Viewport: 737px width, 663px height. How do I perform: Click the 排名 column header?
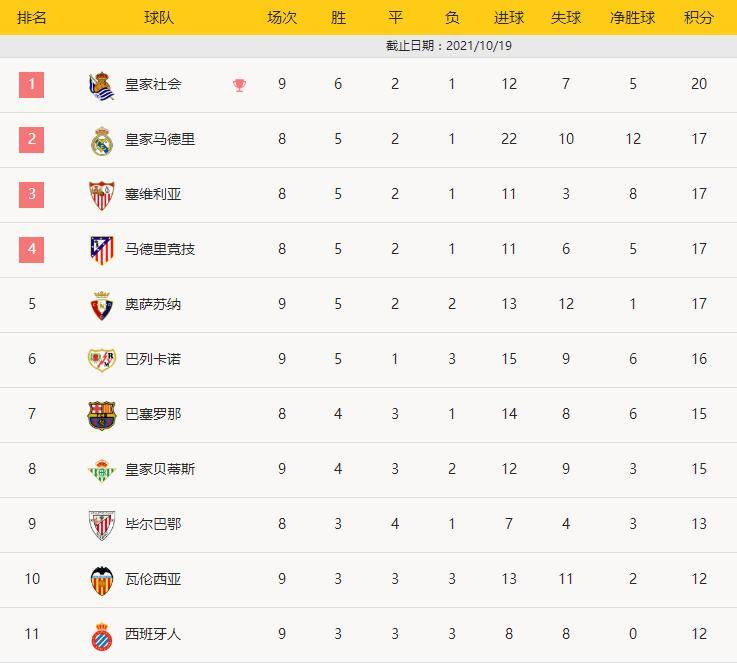coord(31,18)
